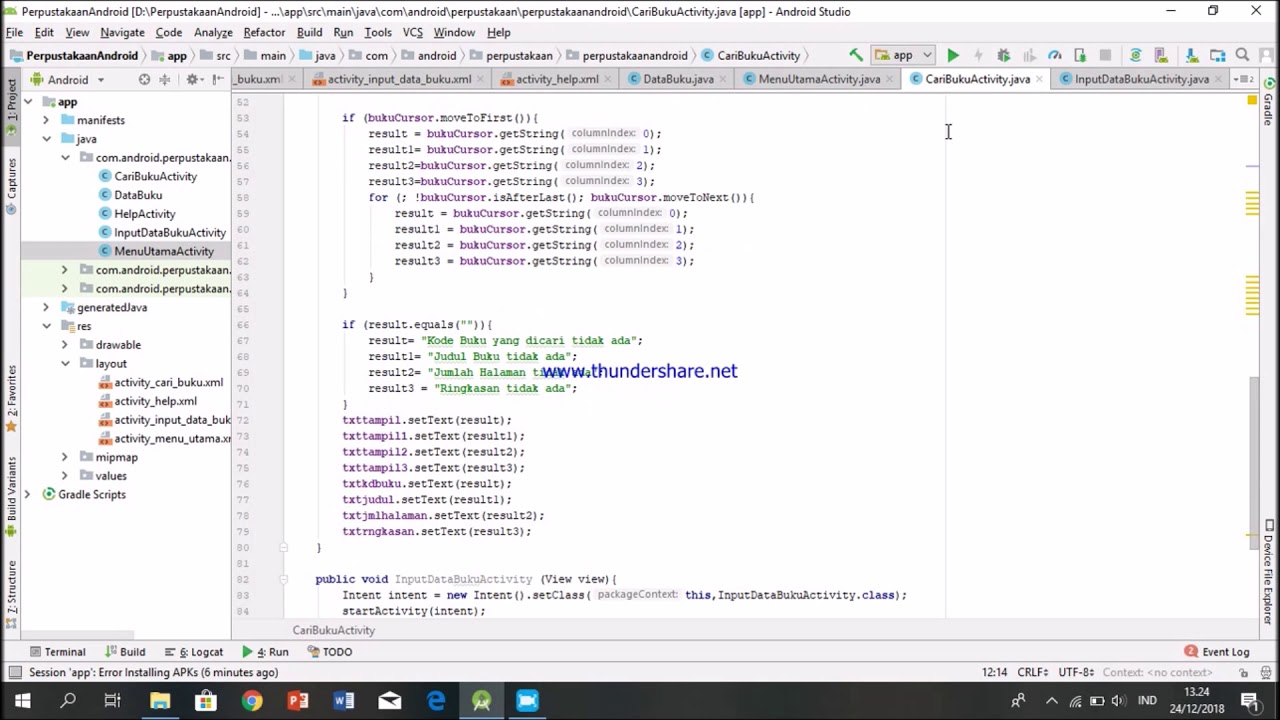The height and width of the screenshot is (720, 1280).
Task: Open the run configuration app dropdown
Action: 903,55
